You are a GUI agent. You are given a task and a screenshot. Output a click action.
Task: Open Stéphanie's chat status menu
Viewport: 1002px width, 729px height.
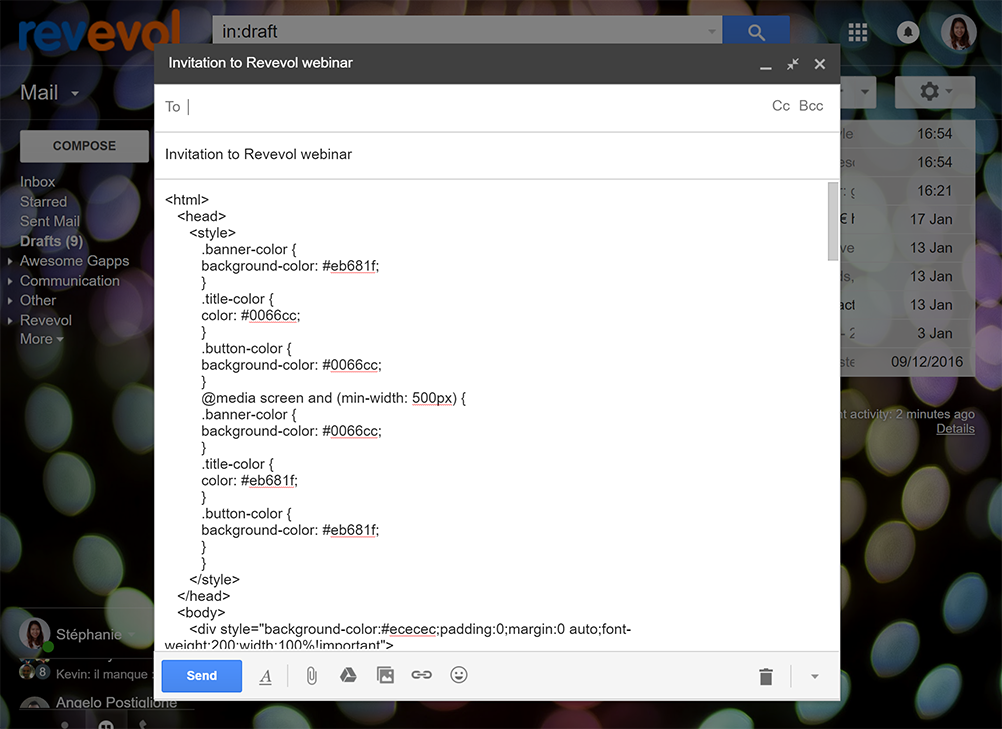click(x=132, y=634)
